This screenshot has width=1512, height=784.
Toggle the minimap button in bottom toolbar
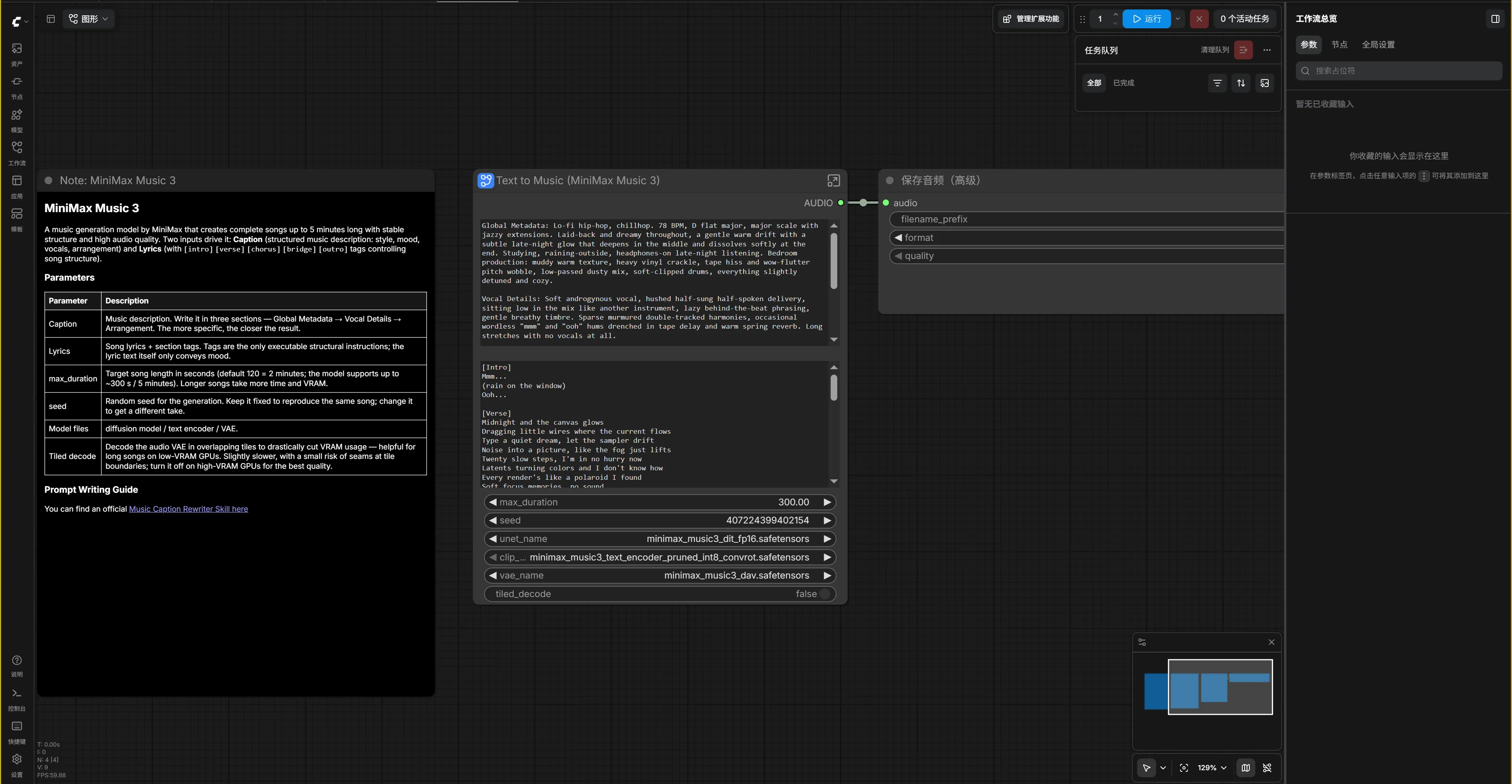click(1245, 767)
